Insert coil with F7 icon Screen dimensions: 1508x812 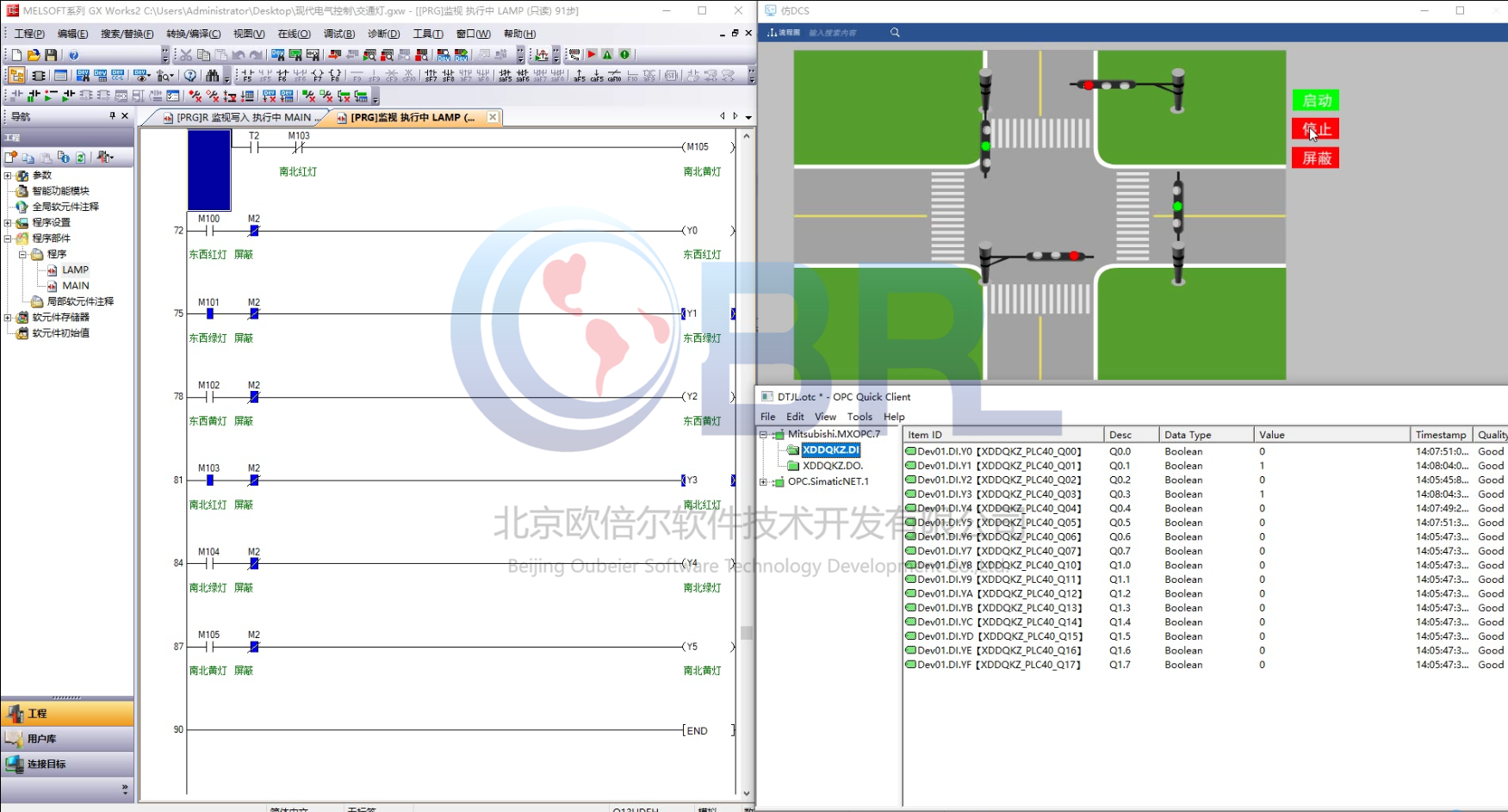tap(318, 76)
